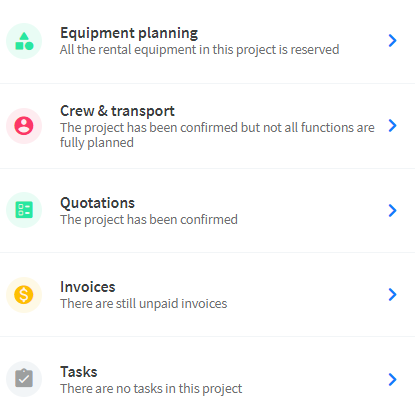The height and width of the screenshot is (415, 415).
Task: Select the Invoices heading
Action: (88, 287)
